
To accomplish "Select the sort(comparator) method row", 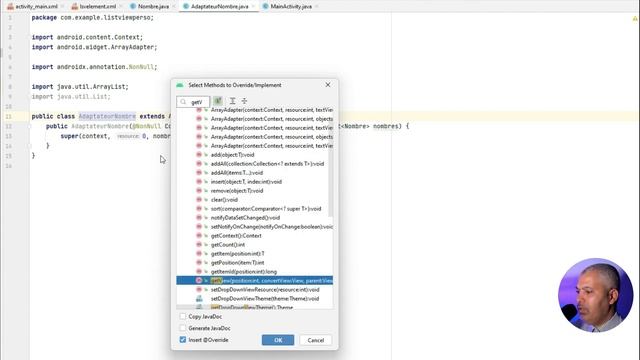I will 255,209.
